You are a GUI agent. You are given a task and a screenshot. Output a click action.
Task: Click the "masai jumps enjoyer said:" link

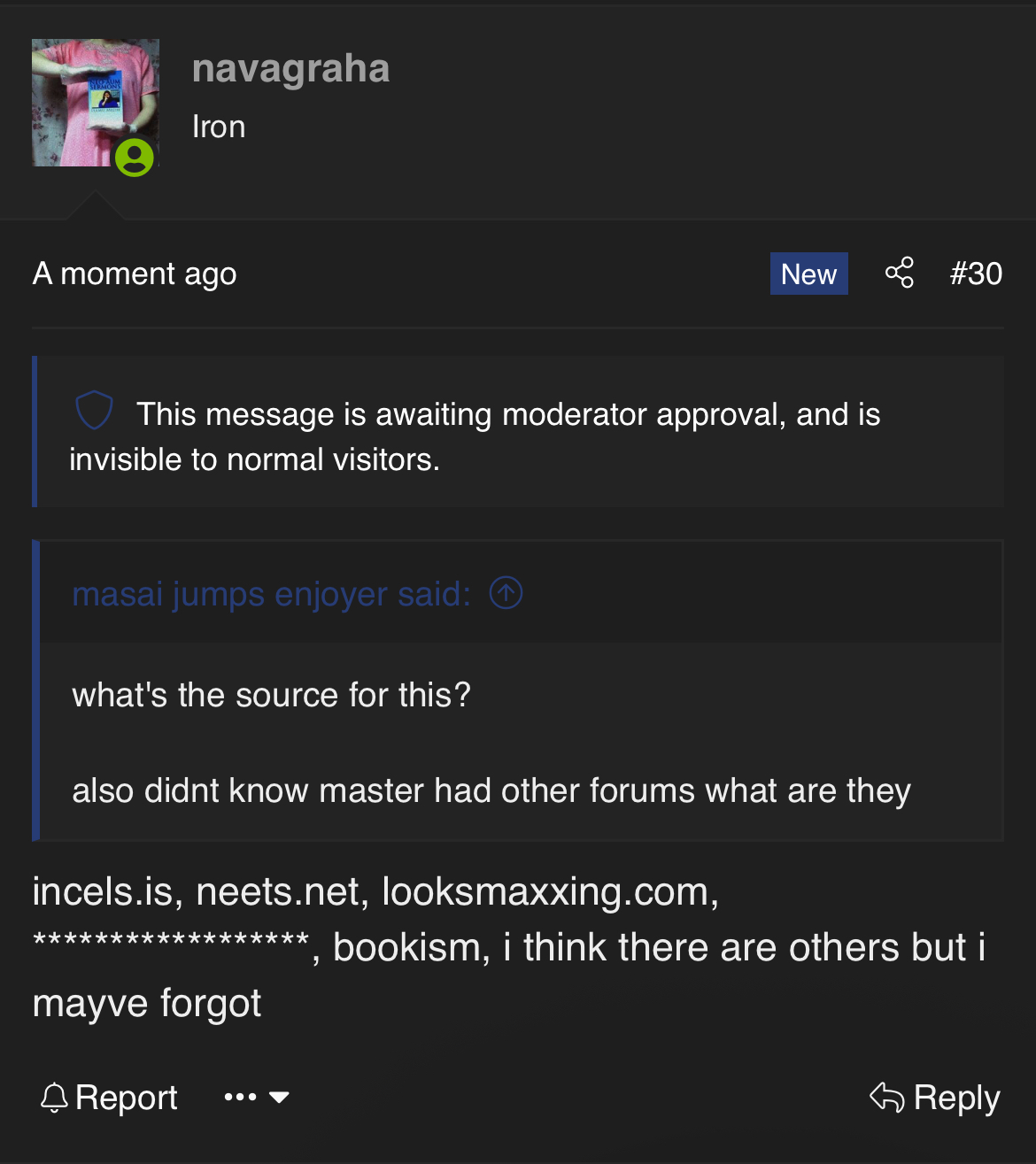click(x=271, y=594)
